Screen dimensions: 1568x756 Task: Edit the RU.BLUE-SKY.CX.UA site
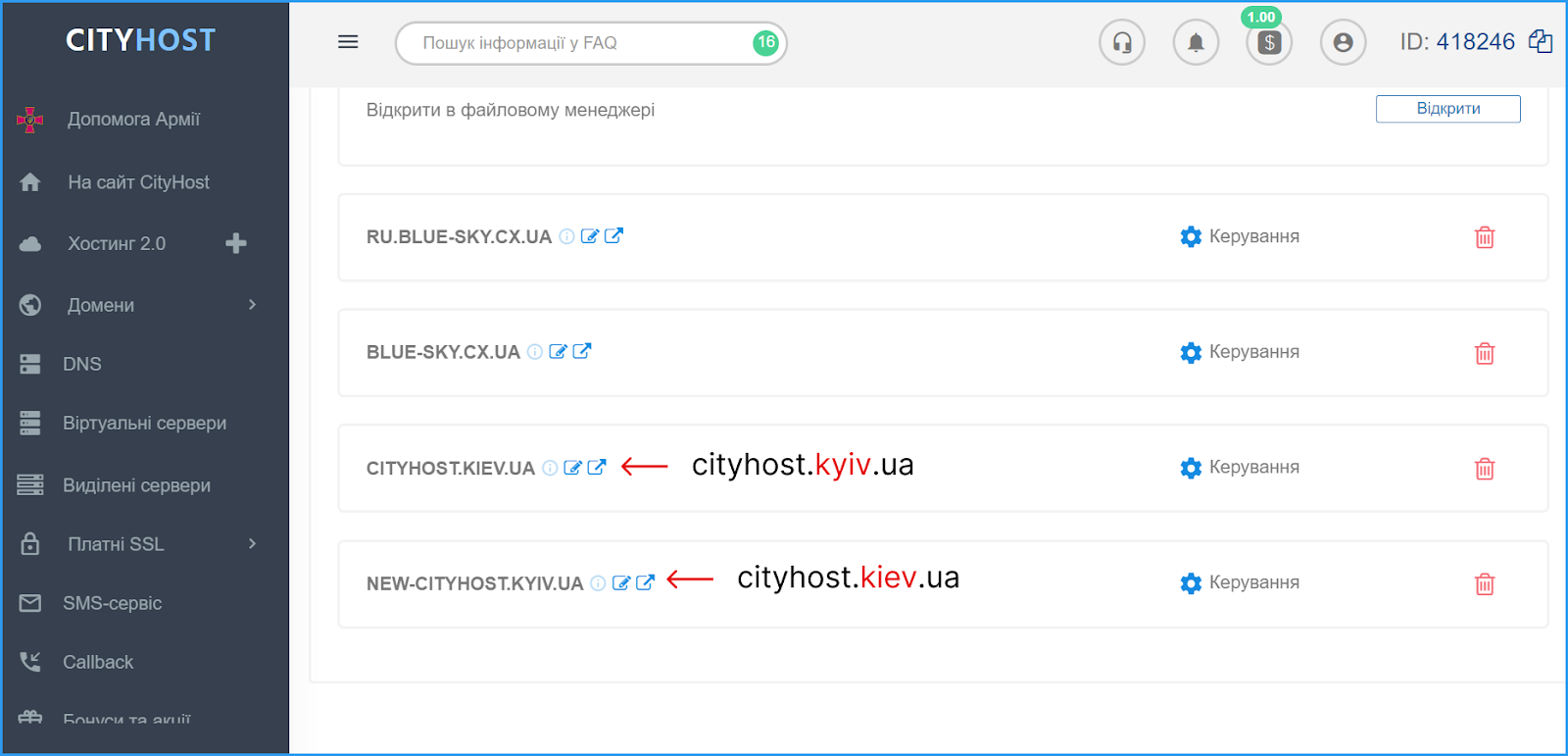(x=589, y=236)
